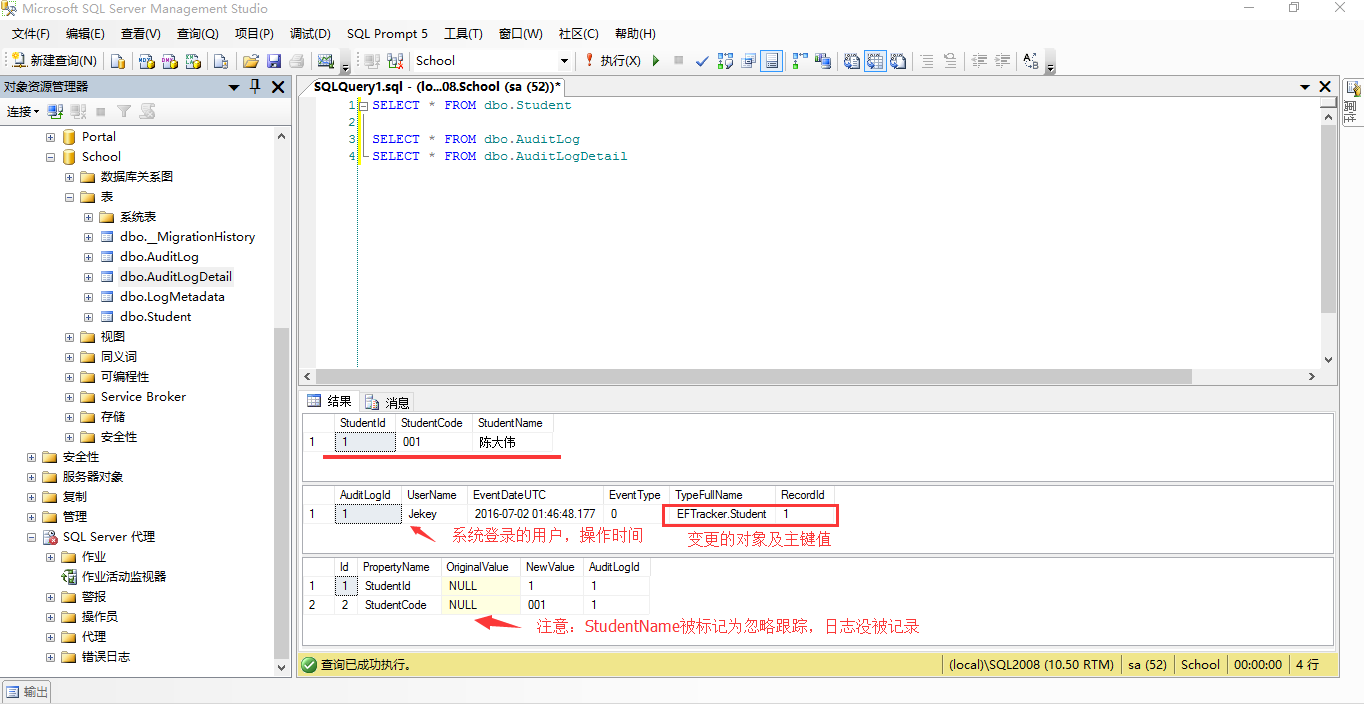1364x704 pixels.
Task: Expand the dbo.AuditLog table node
Action: (88, 257)
